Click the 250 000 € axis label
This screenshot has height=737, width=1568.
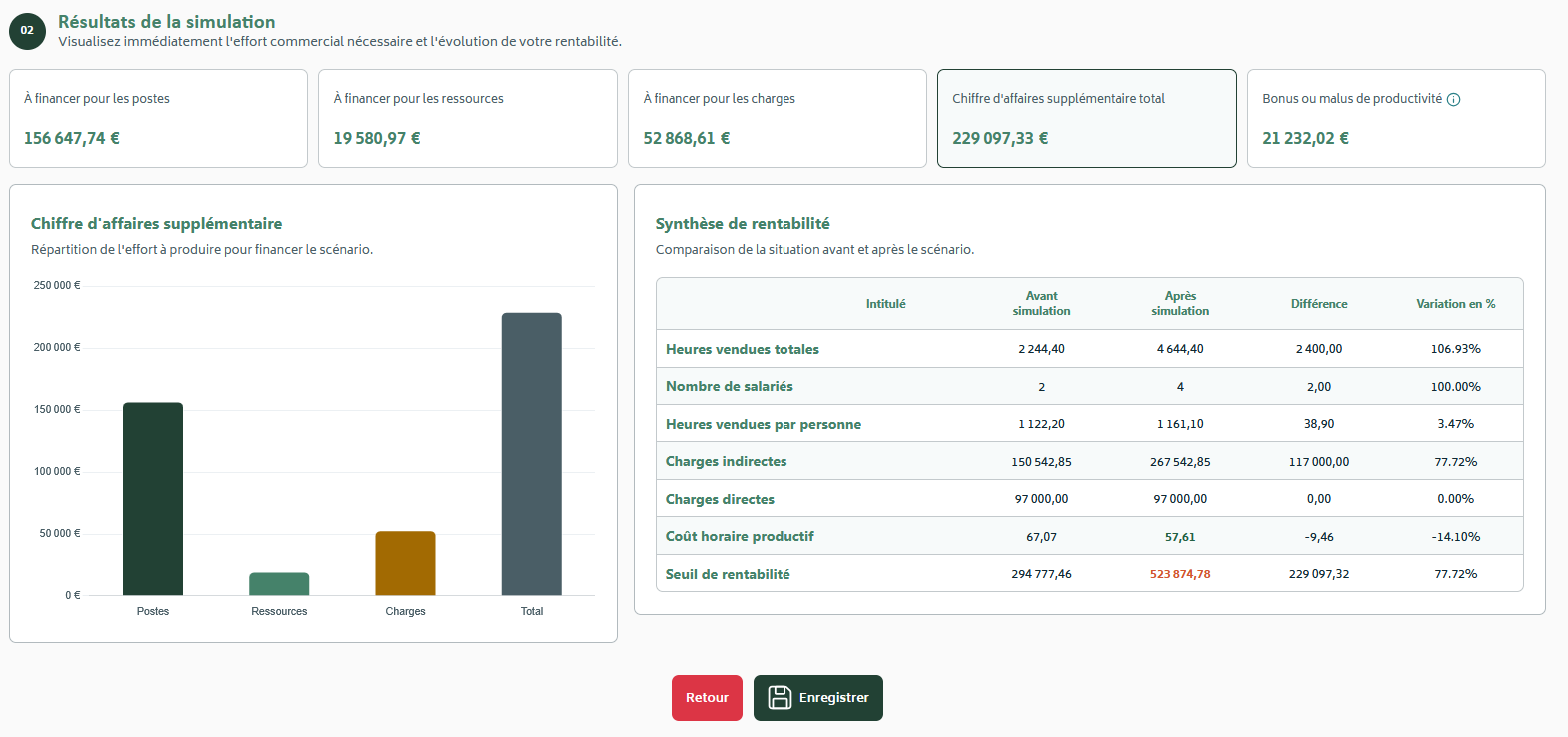[57, 285]
